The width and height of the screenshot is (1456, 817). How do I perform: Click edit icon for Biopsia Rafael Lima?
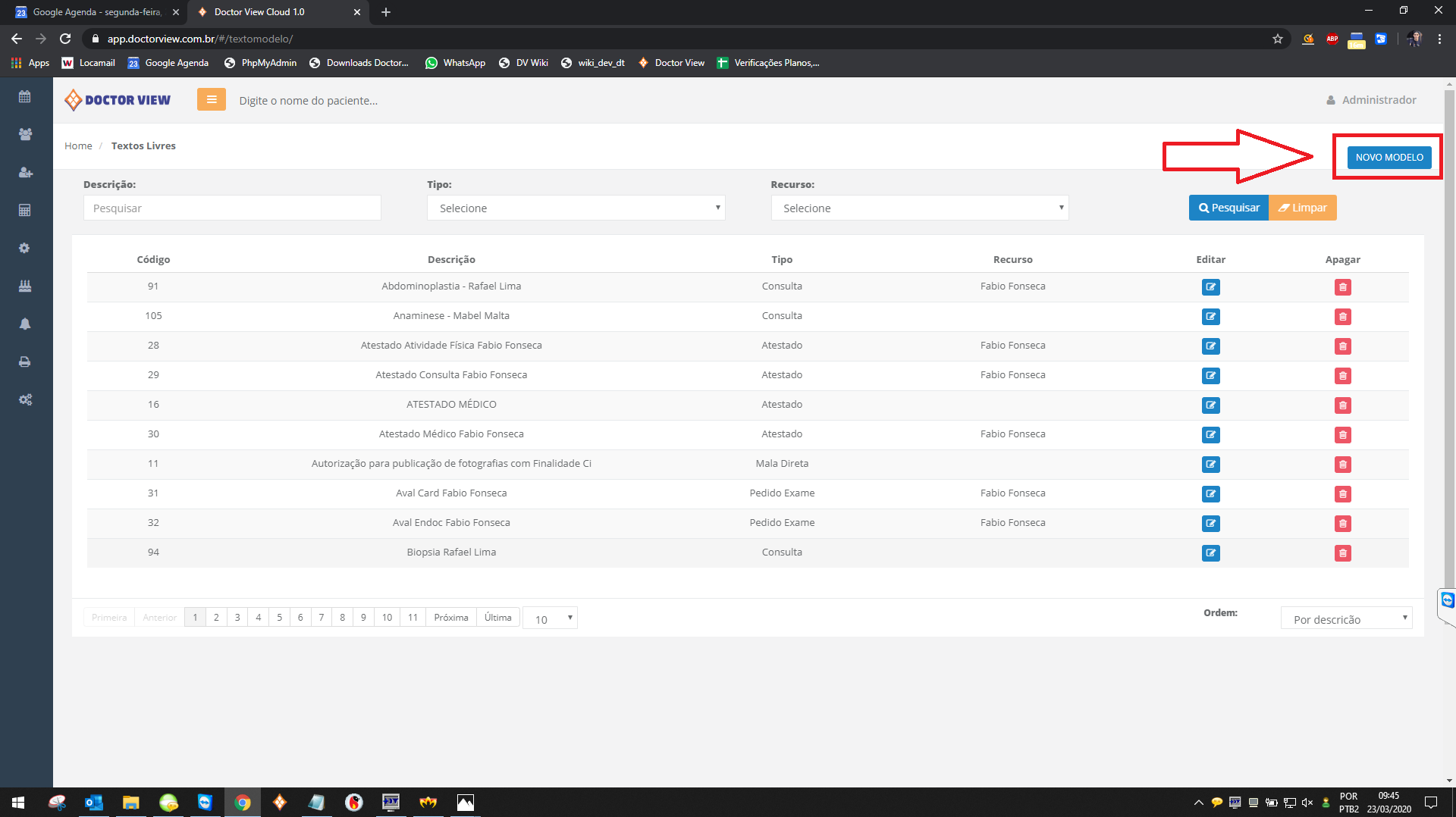coord(1210,553)
